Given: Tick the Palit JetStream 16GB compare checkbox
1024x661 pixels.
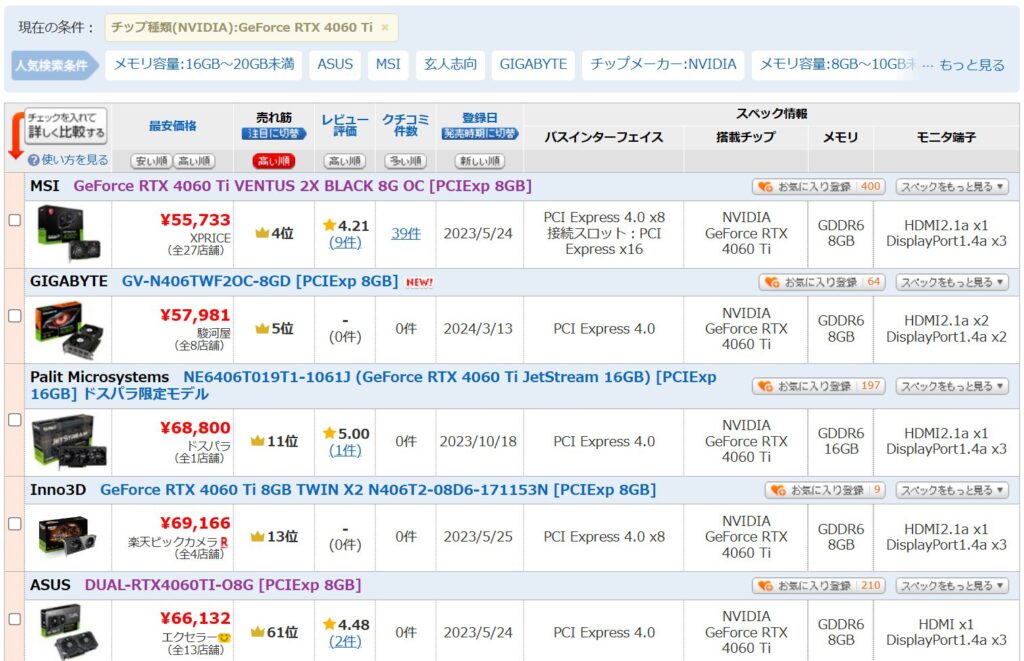Looking at the screenshot, I should (14, 420).
